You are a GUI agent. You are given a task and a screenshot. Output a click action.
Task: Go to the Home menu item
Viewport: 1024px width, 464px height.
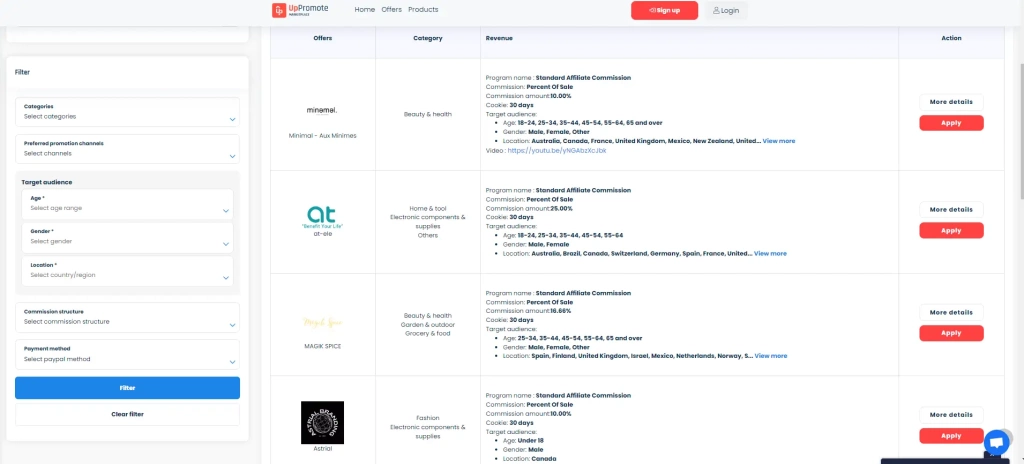364,10
